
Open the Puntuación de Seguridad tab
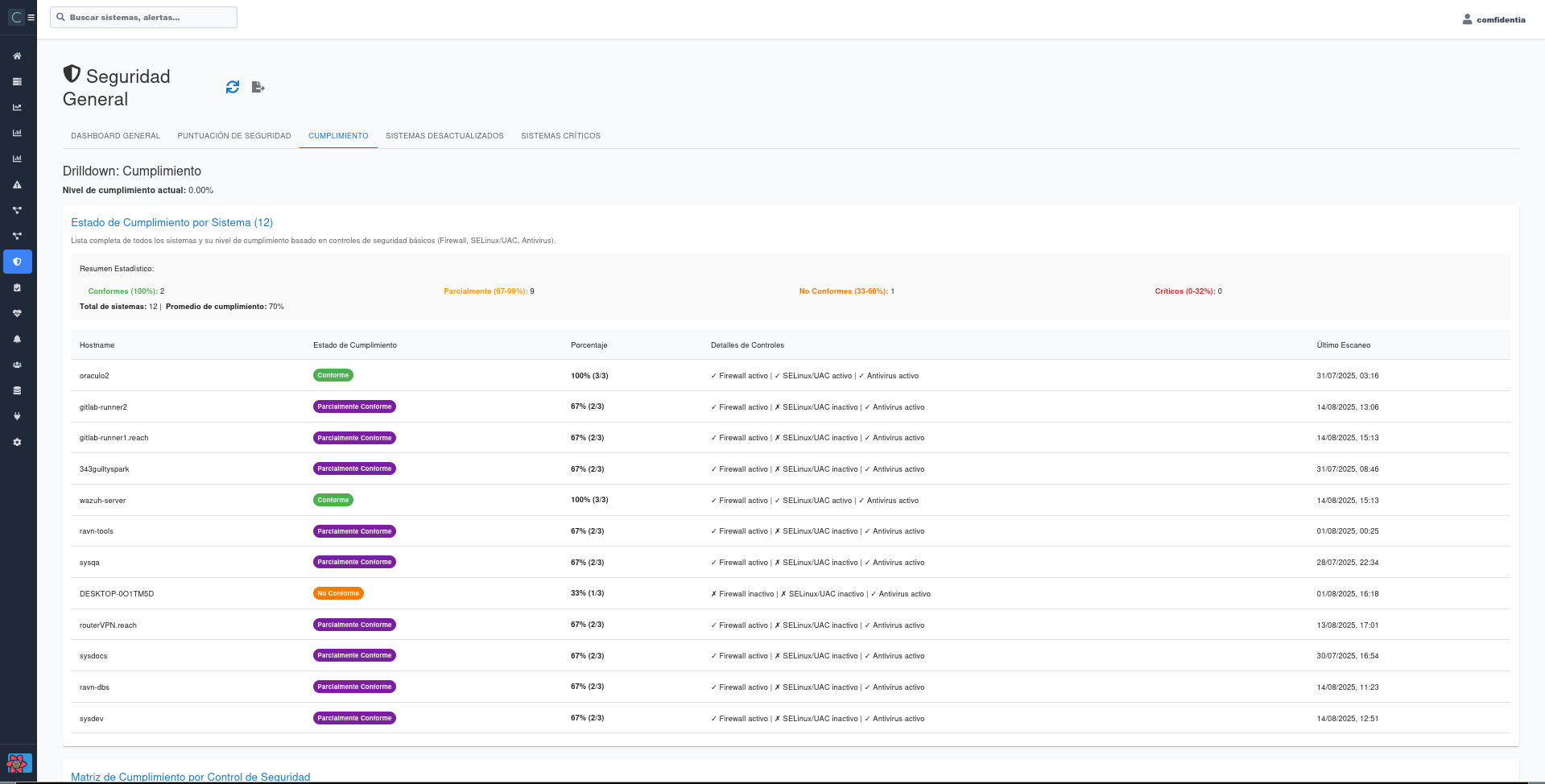pos(234,136)
